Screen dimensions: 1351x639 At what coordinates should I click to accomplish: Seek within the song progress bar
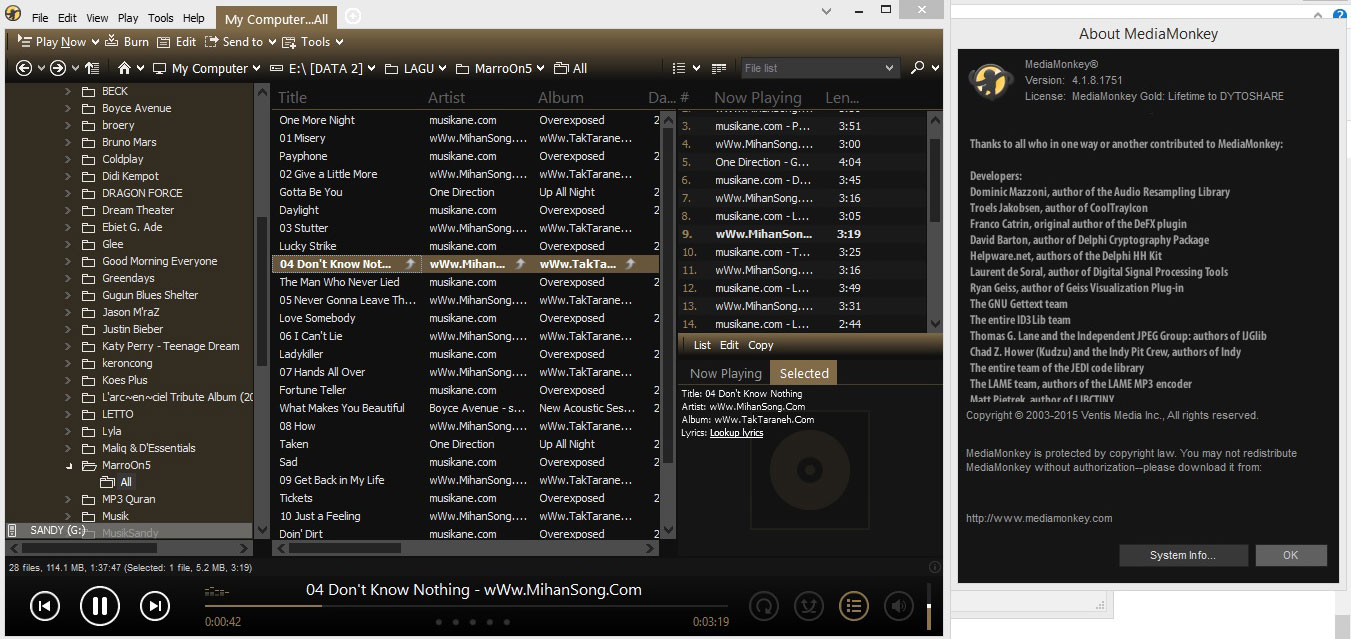click(467, 606)
